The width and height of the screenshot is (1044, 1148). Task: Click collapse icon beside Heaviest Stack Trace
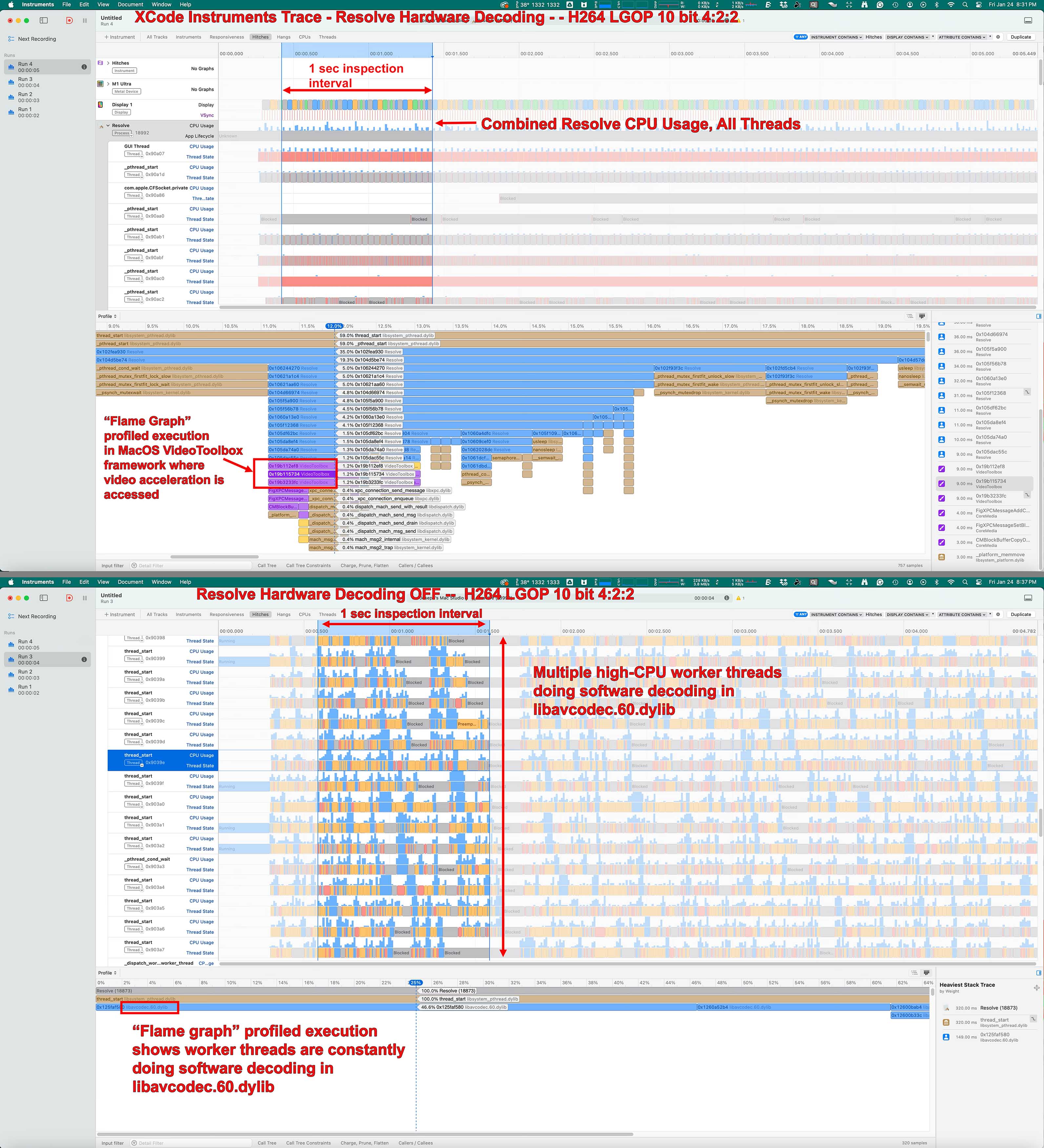pos(1036,987)
